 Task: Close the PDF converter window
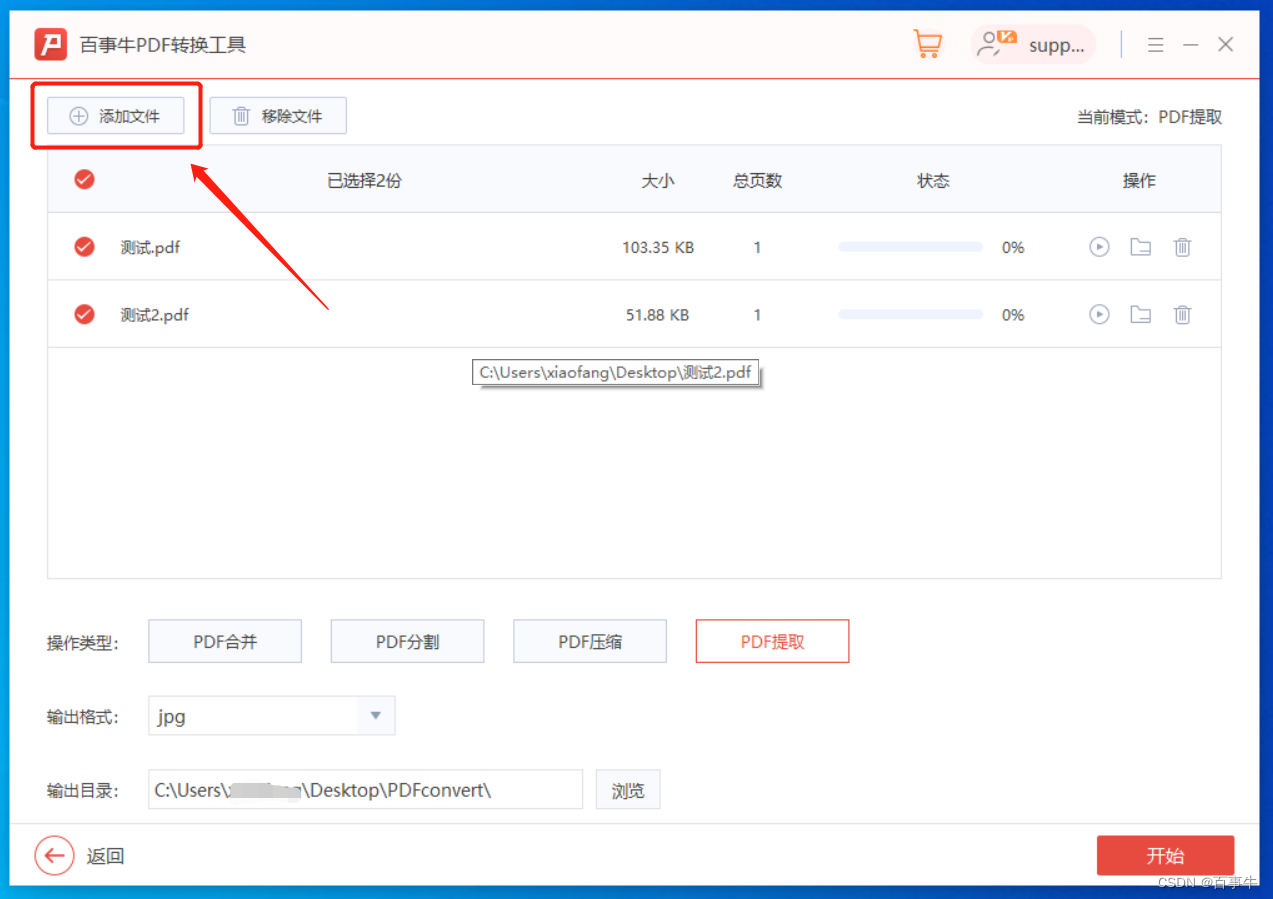point(1225,45)
